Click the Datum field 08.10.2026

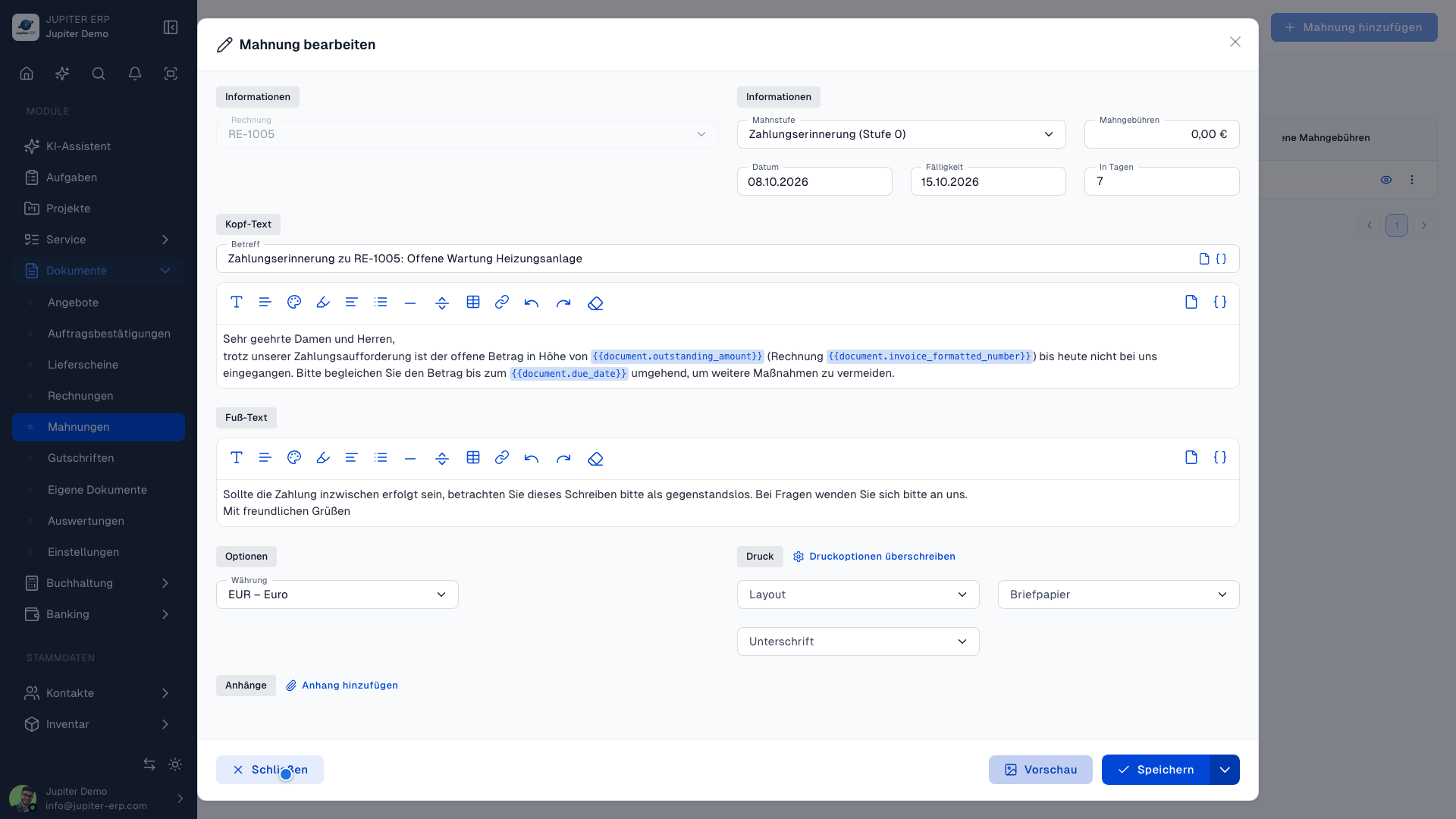(x=814, y=181)
